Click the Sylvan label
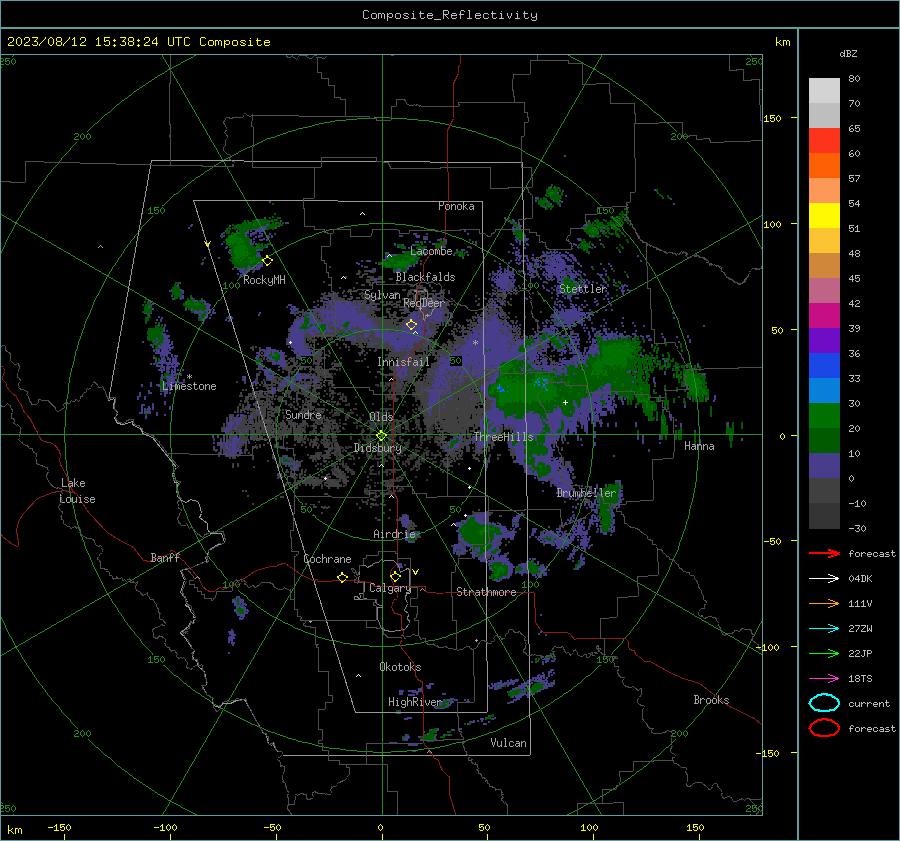The width and height of the screenshot is (900, 841). pyautogui.click(x=382, y=295)
